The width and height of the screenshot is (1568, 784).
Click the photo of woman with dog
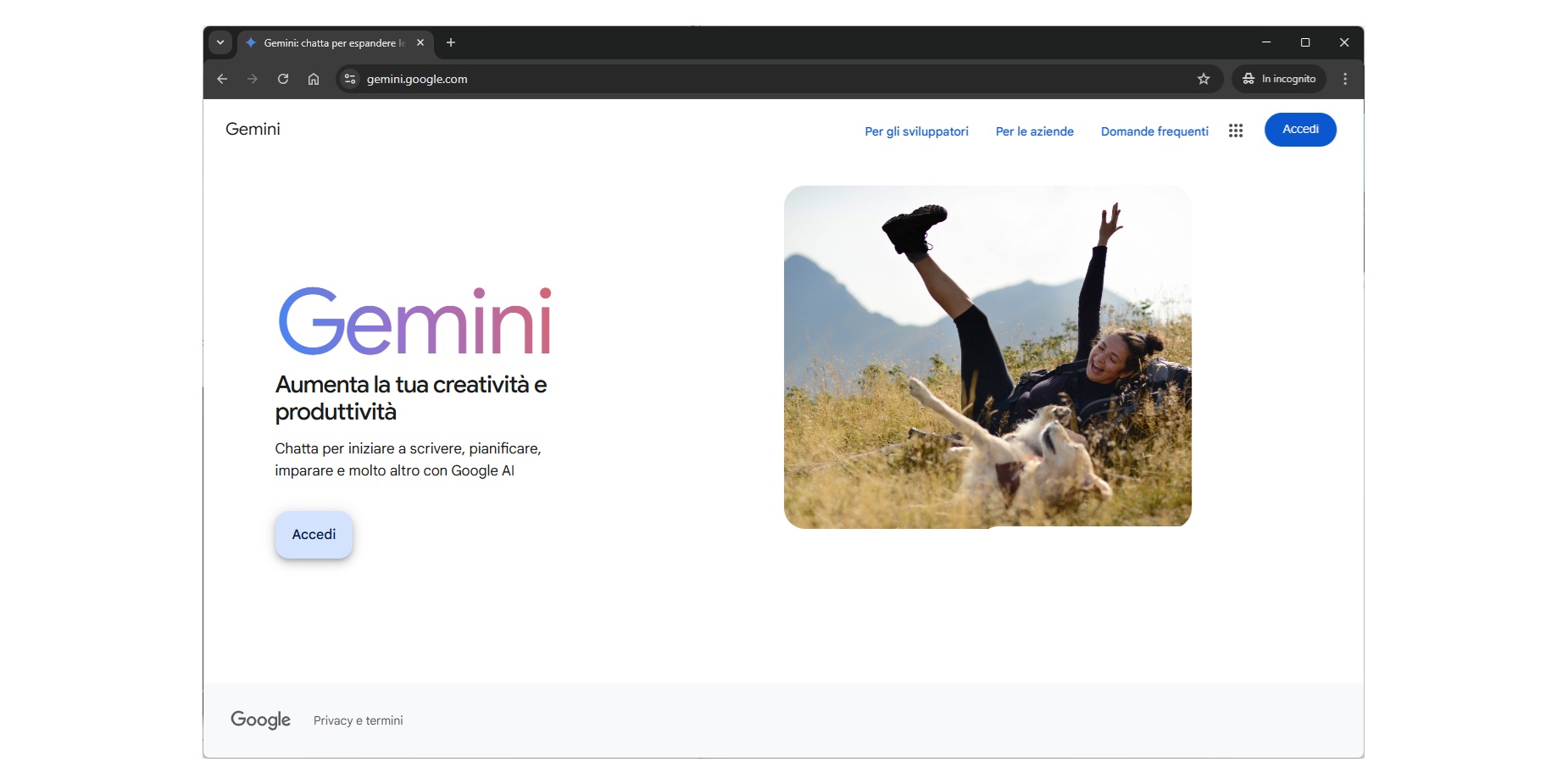pyautogui.click(x=987, y=357)
